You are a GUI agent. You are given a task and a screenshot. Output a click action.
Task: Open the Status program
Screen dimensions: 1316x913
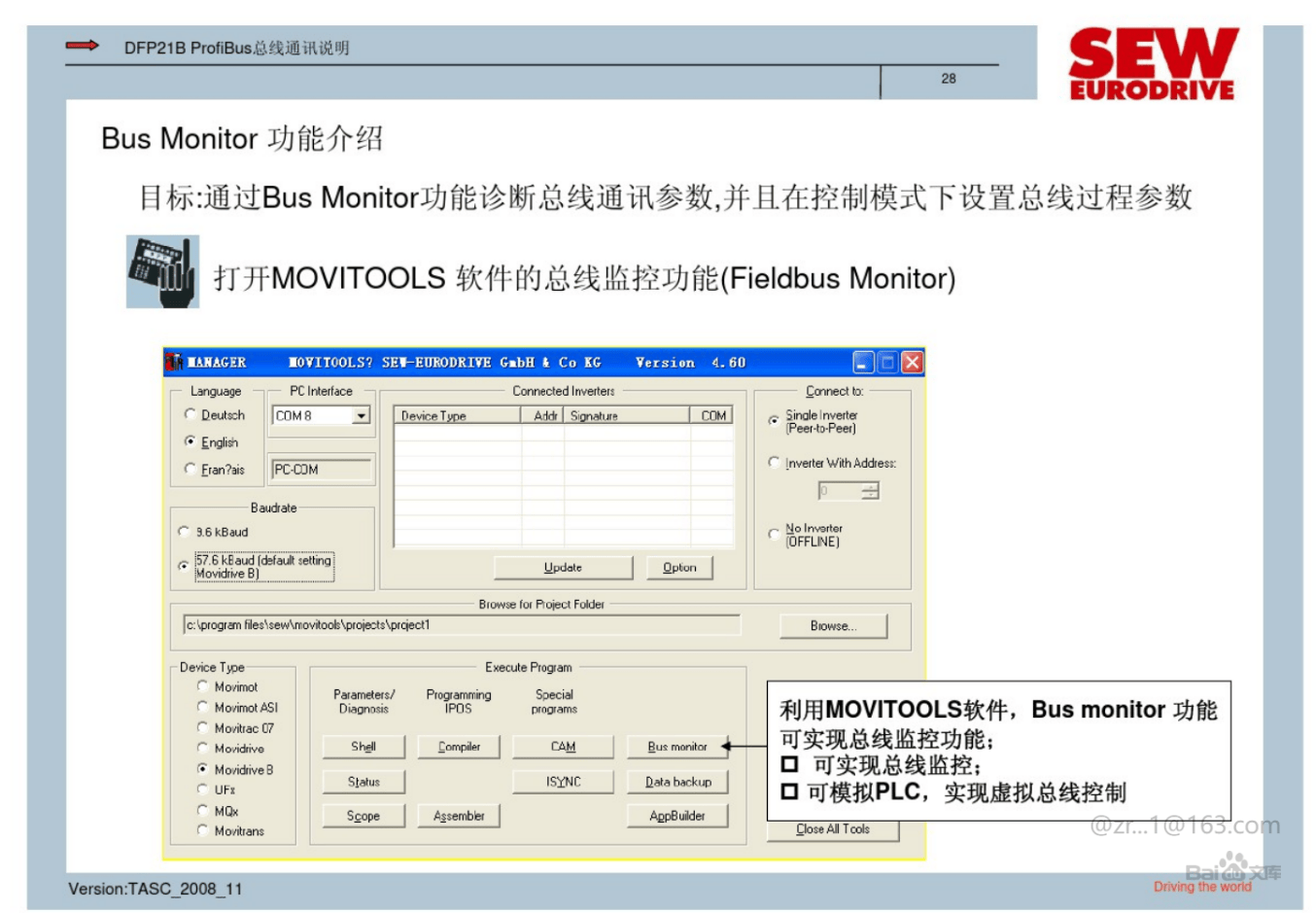pyautogui.click(x=364, y=782)
